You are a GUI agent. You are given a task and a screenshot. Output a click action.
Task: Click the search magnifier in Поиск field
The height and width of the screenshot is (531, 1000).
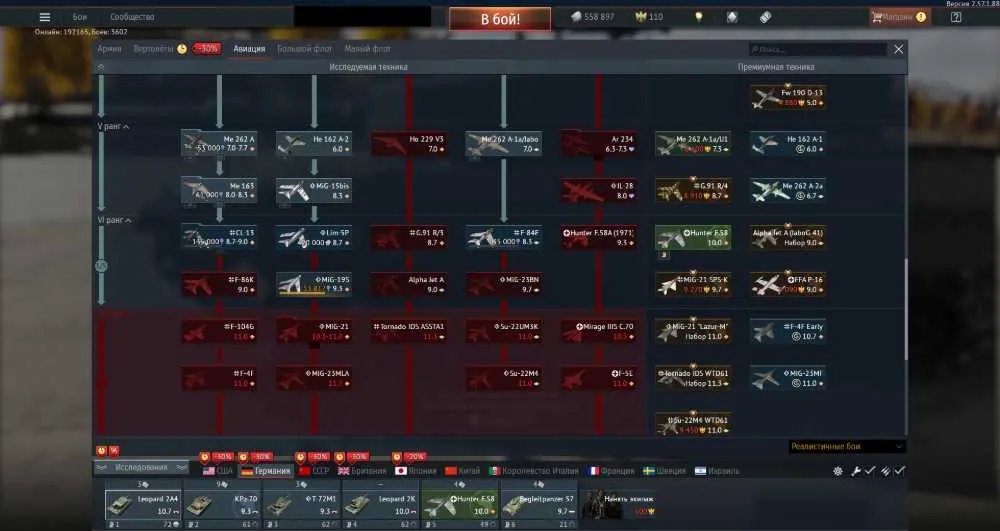coord(755,50)
